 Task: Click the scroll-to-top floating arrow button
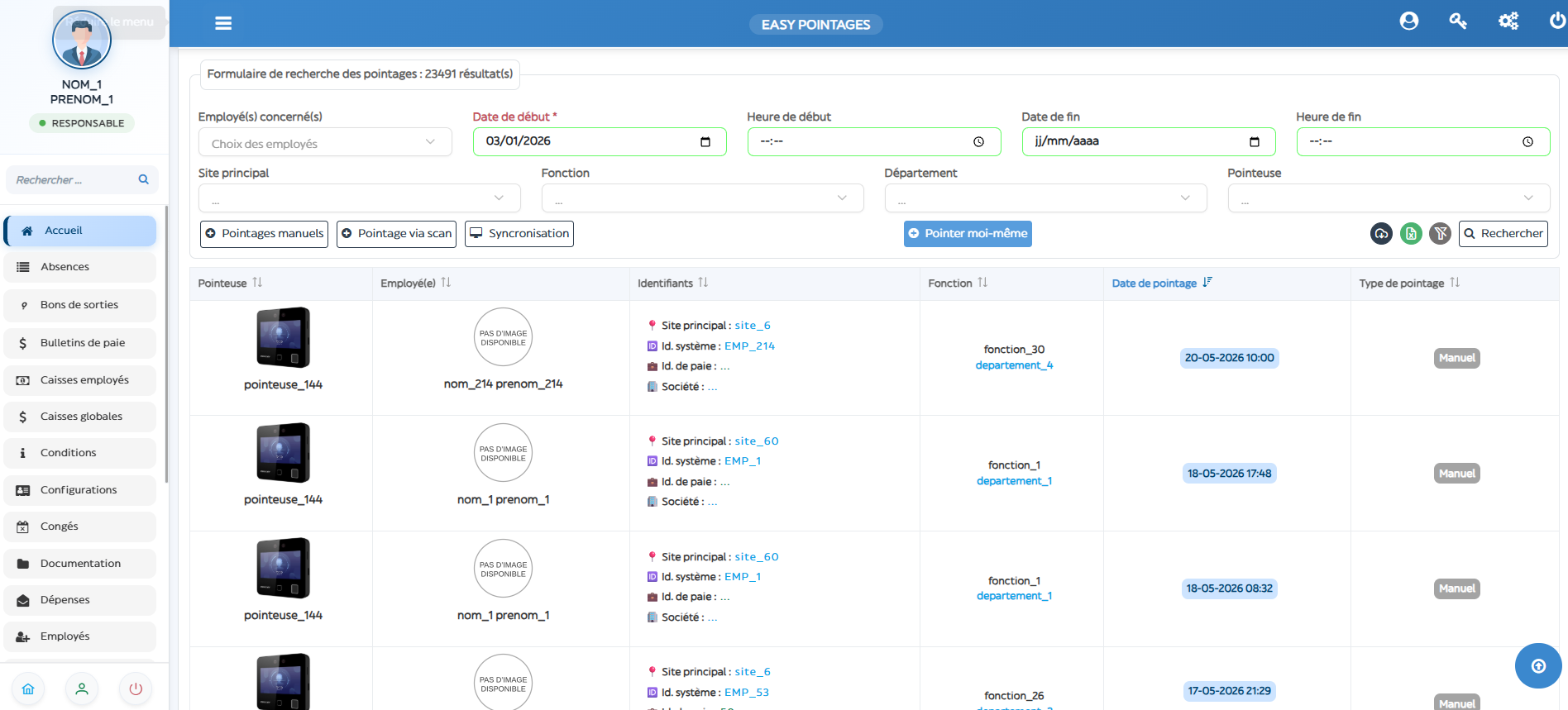pos(1538,666)
